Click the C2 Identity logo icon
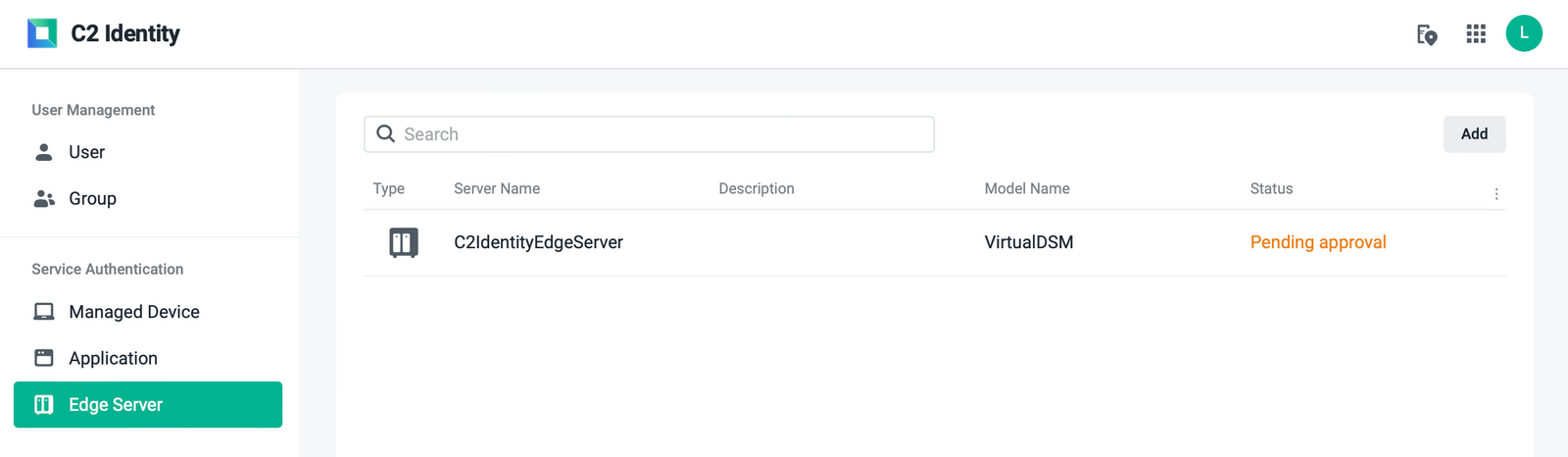Viewport: 1568px width, 457px height. pos(42,33)
